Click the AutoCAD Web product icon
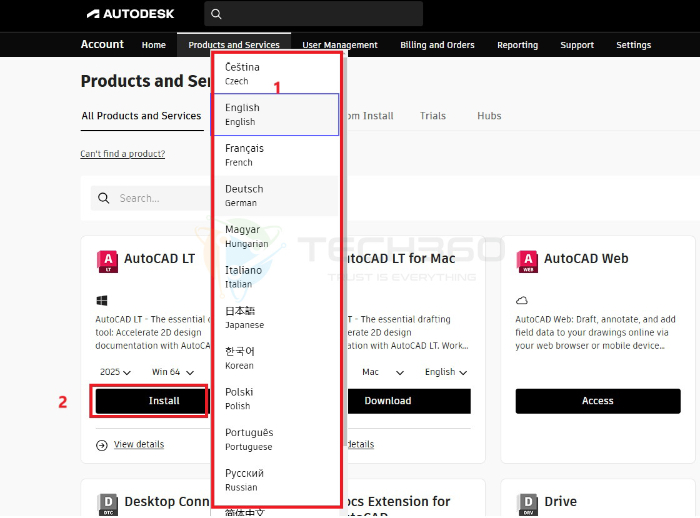This screenshot has width=700, height=518. pyautogui.click(x=527, y=262)
